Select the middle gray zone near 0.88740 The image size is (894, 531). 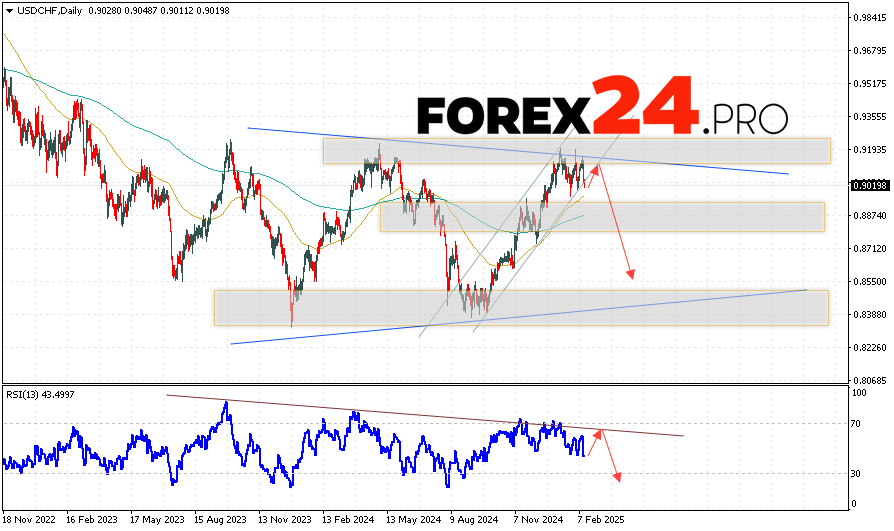pyautogui.click(x=700, y=217)
